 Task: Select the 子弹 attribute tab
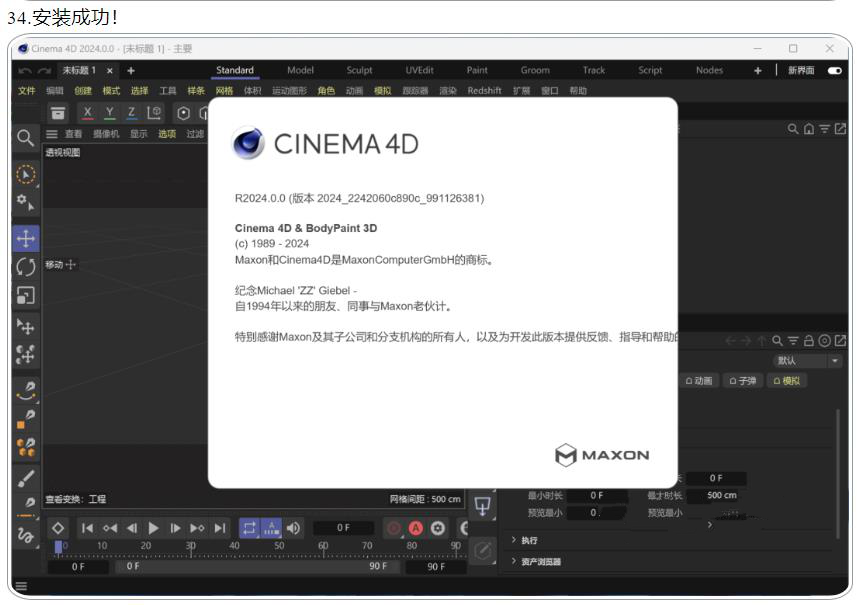pos(743,381)
